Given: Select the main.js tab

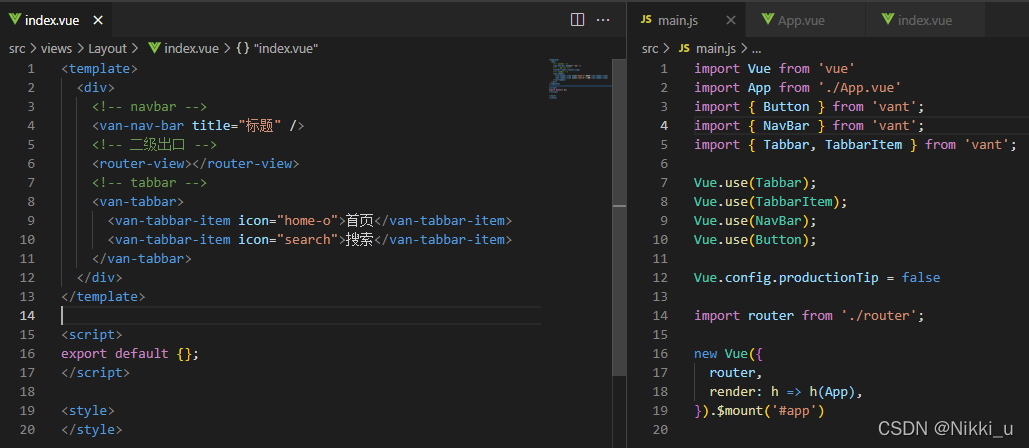Looking at the screenshot, I should coord(686,20).
